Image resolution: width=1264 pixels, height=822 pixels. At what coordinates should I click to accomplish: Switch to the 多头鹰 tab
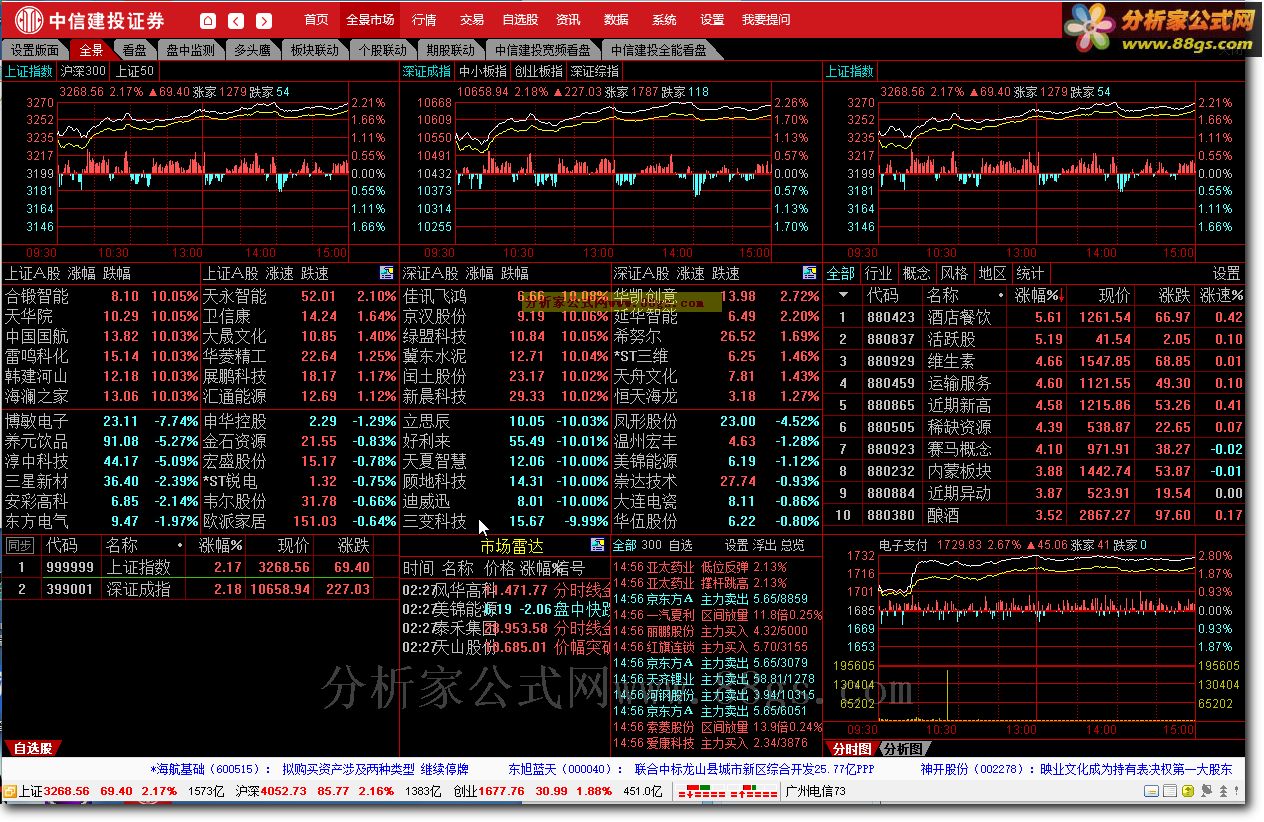coord(252,50)
